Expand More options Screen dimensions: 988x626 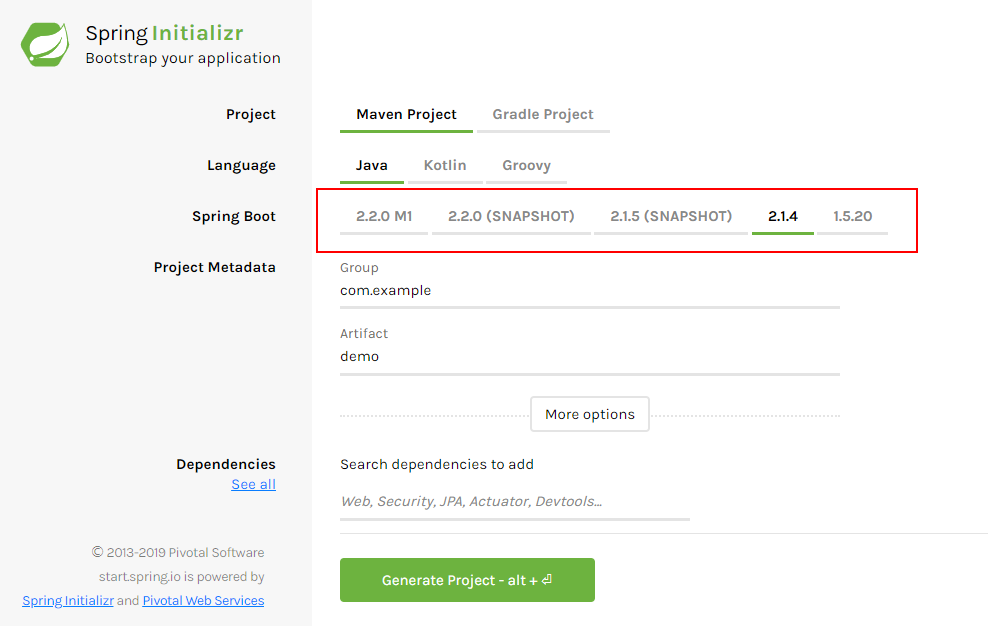(x=590, y=414)
